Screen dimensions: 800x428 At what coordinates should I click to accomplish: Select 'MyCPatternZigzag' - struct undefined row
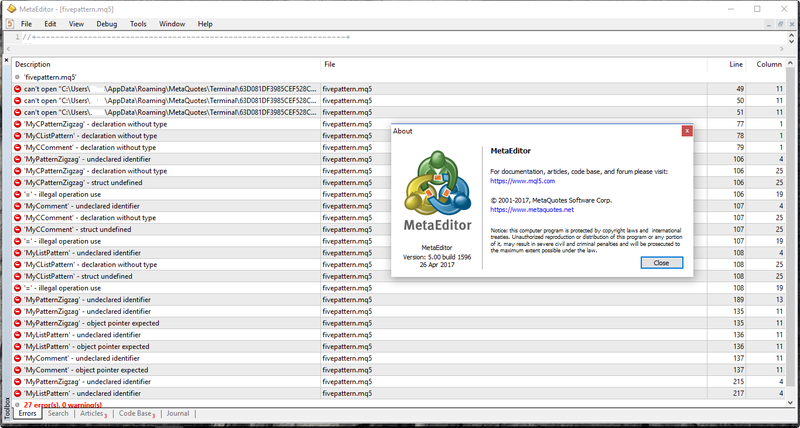[x=398, y=183]
